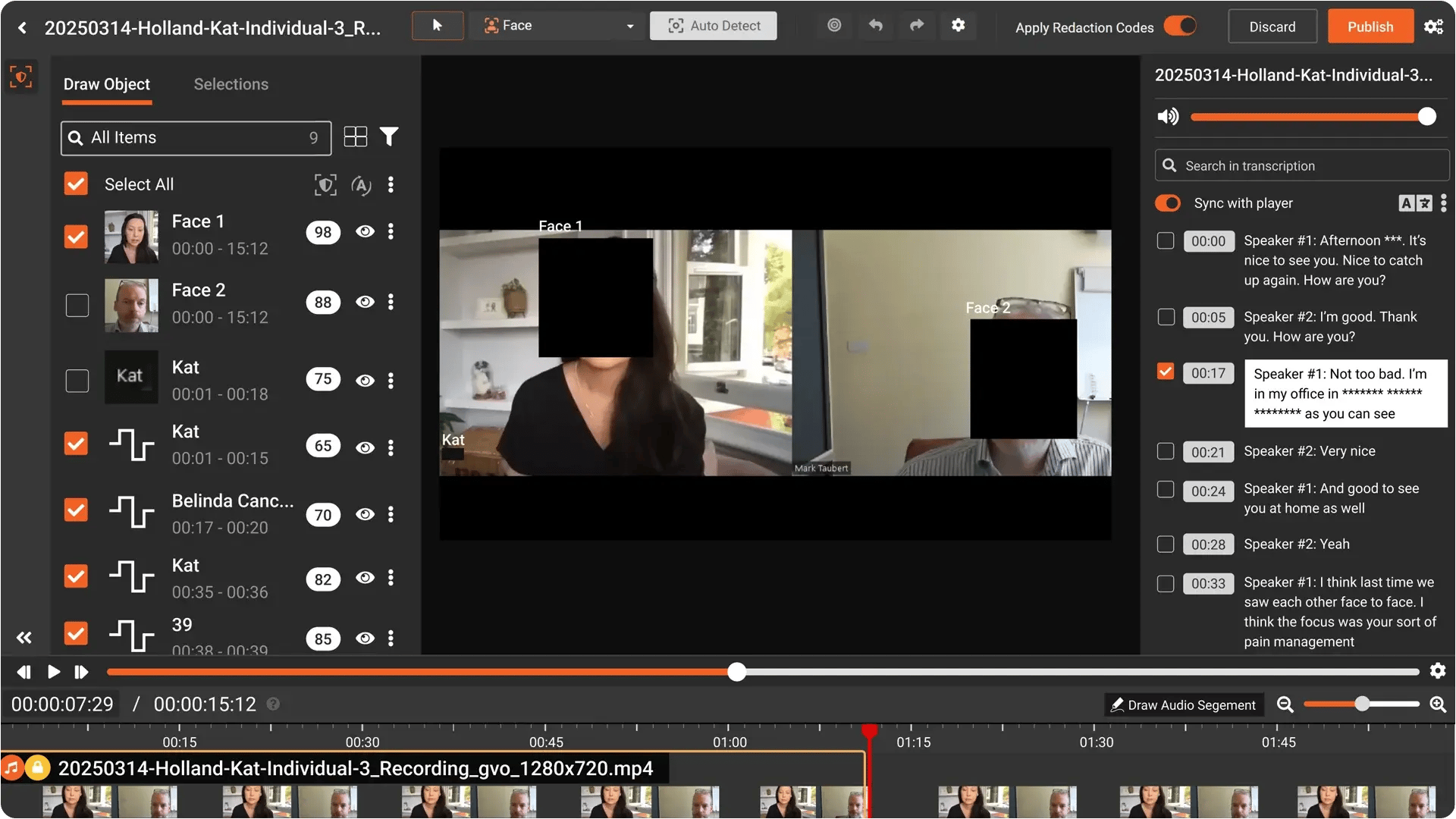1456x819 pixels.
Task: Toggle visibility of Kat 00:01 - 00:18
Action: tap(365, 380)
